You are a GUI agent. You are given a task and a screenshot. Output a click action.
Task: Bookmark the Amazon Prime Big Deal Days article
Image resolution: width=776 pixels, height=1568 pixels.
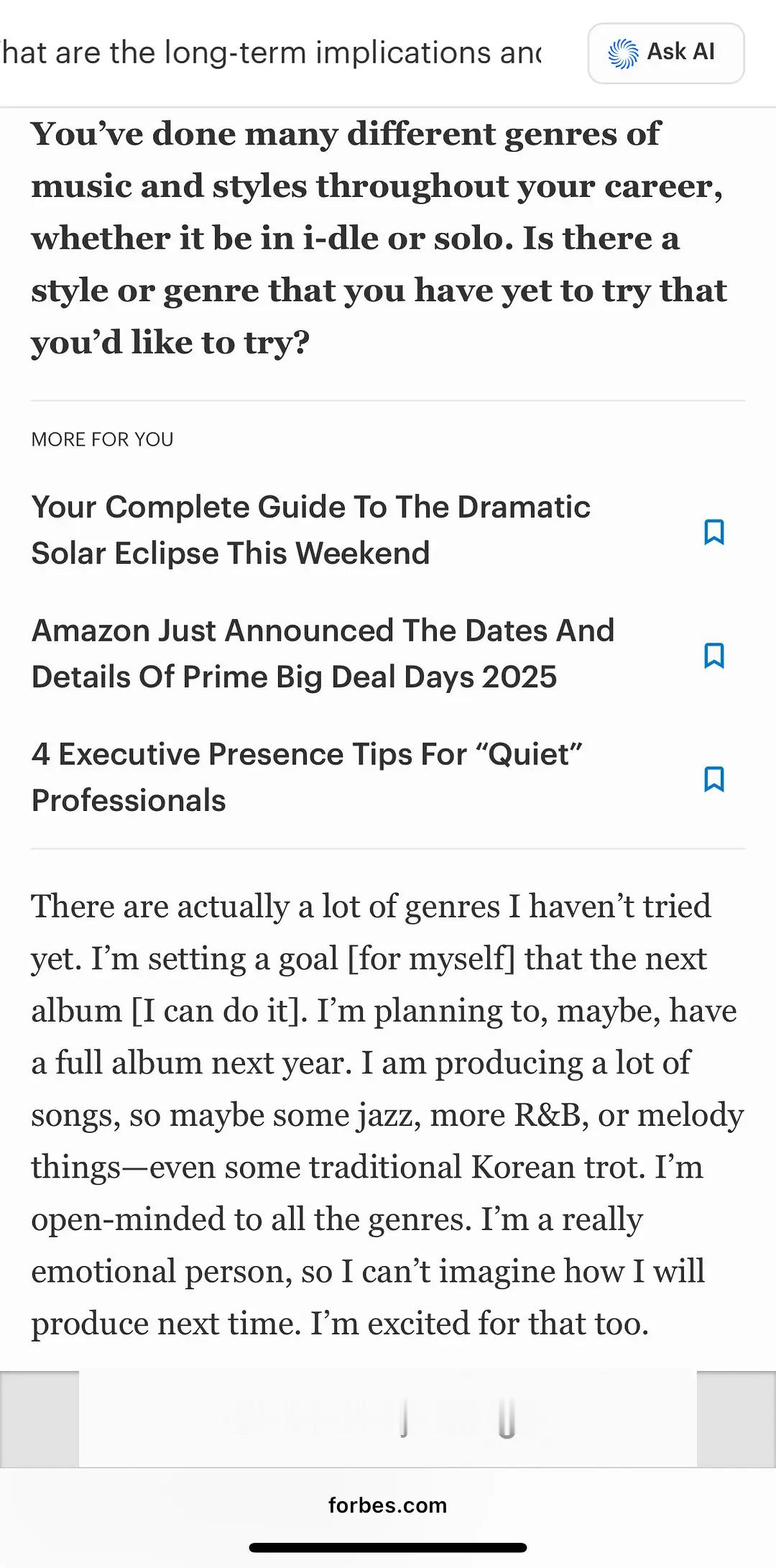point(713,656)
